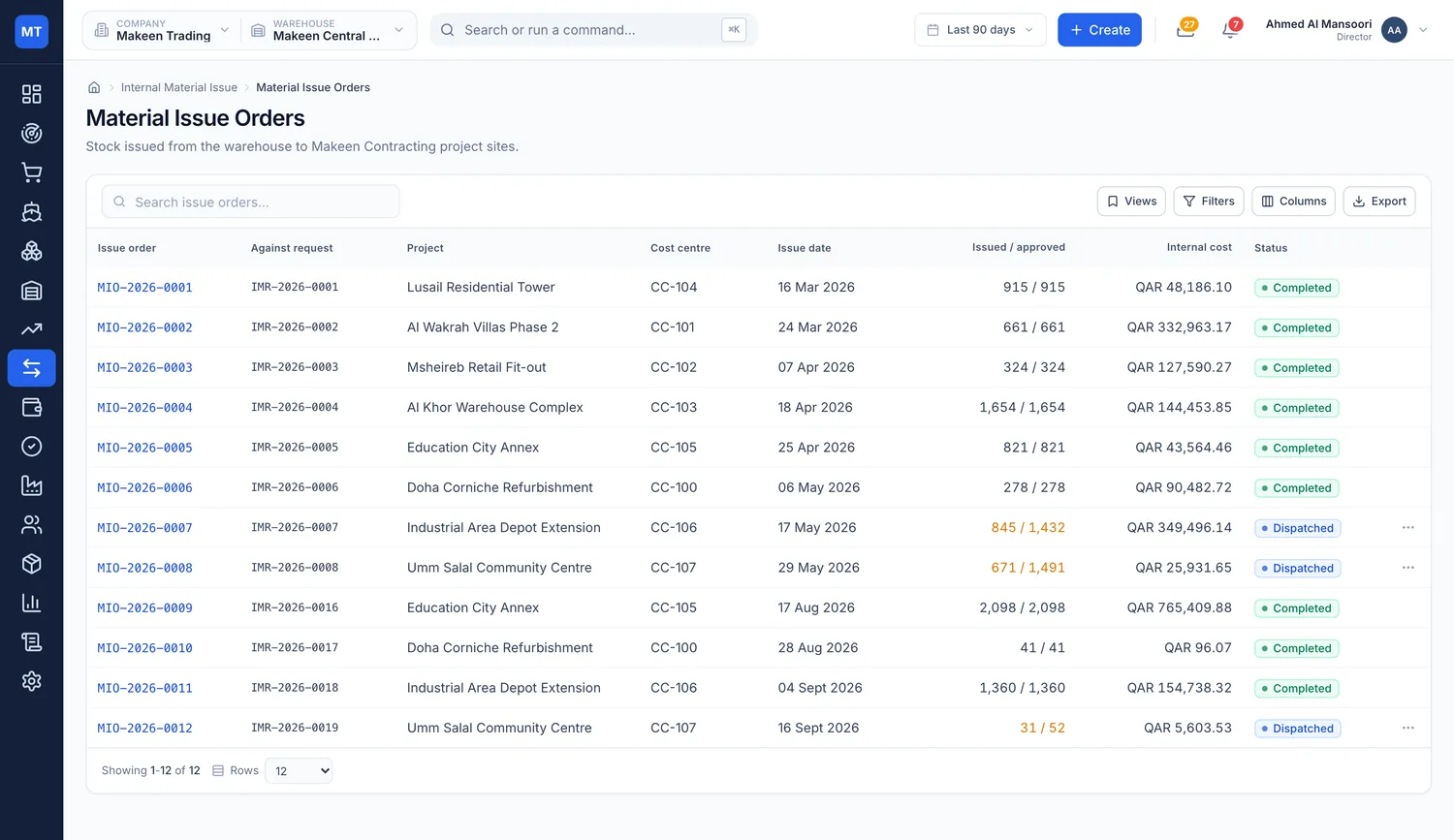Click the Issued / approved column header

point(1019,247)
